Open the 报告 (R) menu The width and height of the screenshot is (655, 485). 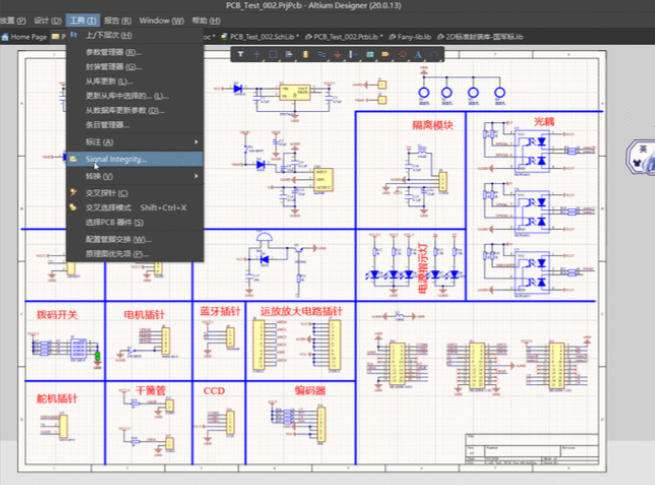point(118,20)
